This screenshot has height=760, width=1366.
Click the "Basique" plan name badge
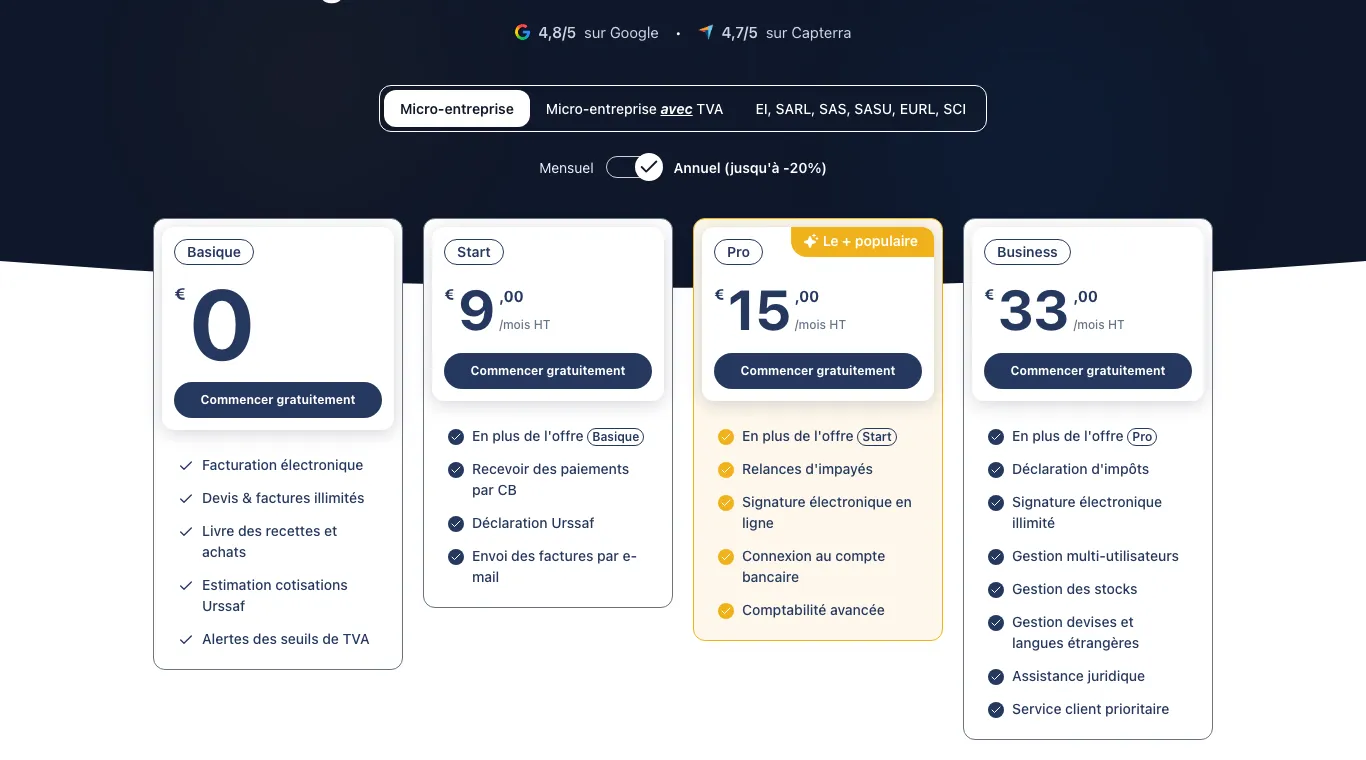pyautogui.click(x=214, y=252)
